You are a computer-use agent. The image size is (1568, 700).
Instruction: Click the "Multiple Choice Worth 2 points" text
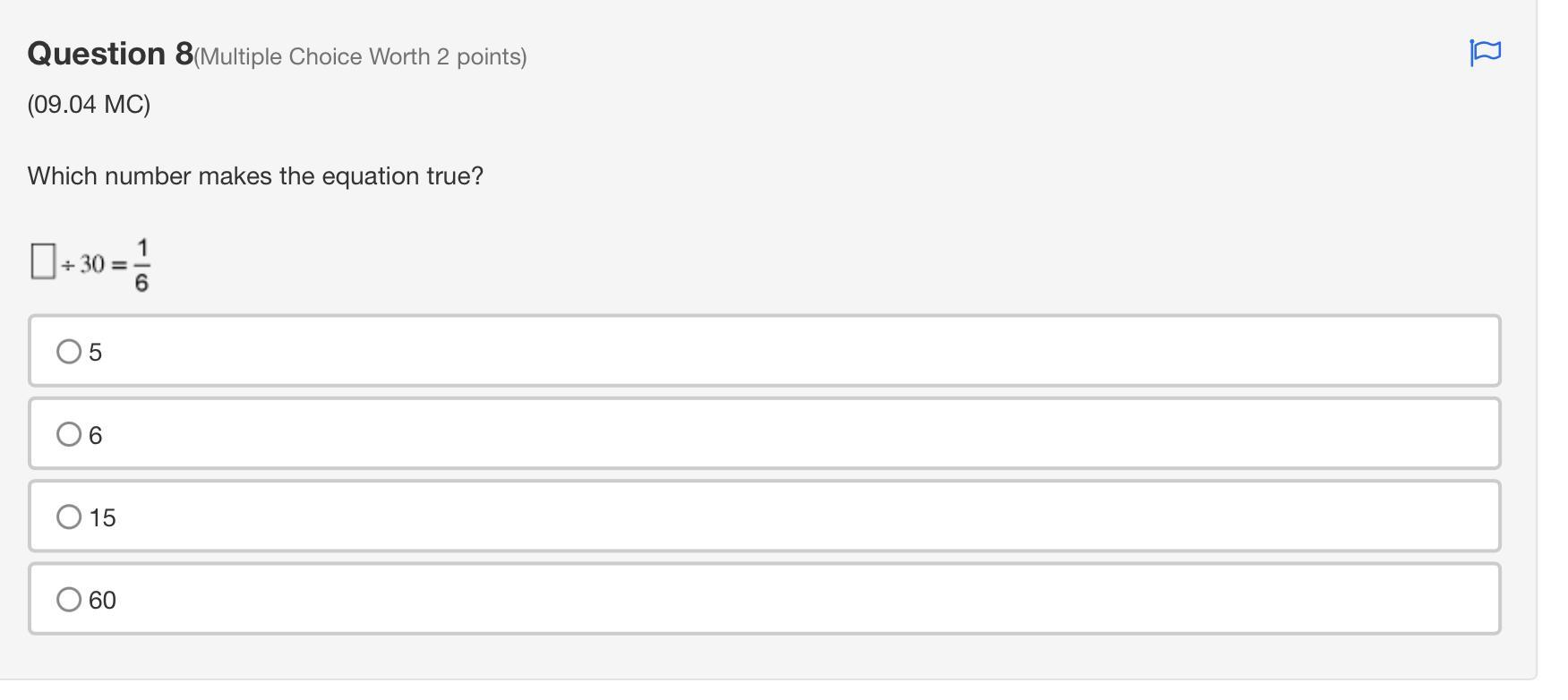(360, 57)
